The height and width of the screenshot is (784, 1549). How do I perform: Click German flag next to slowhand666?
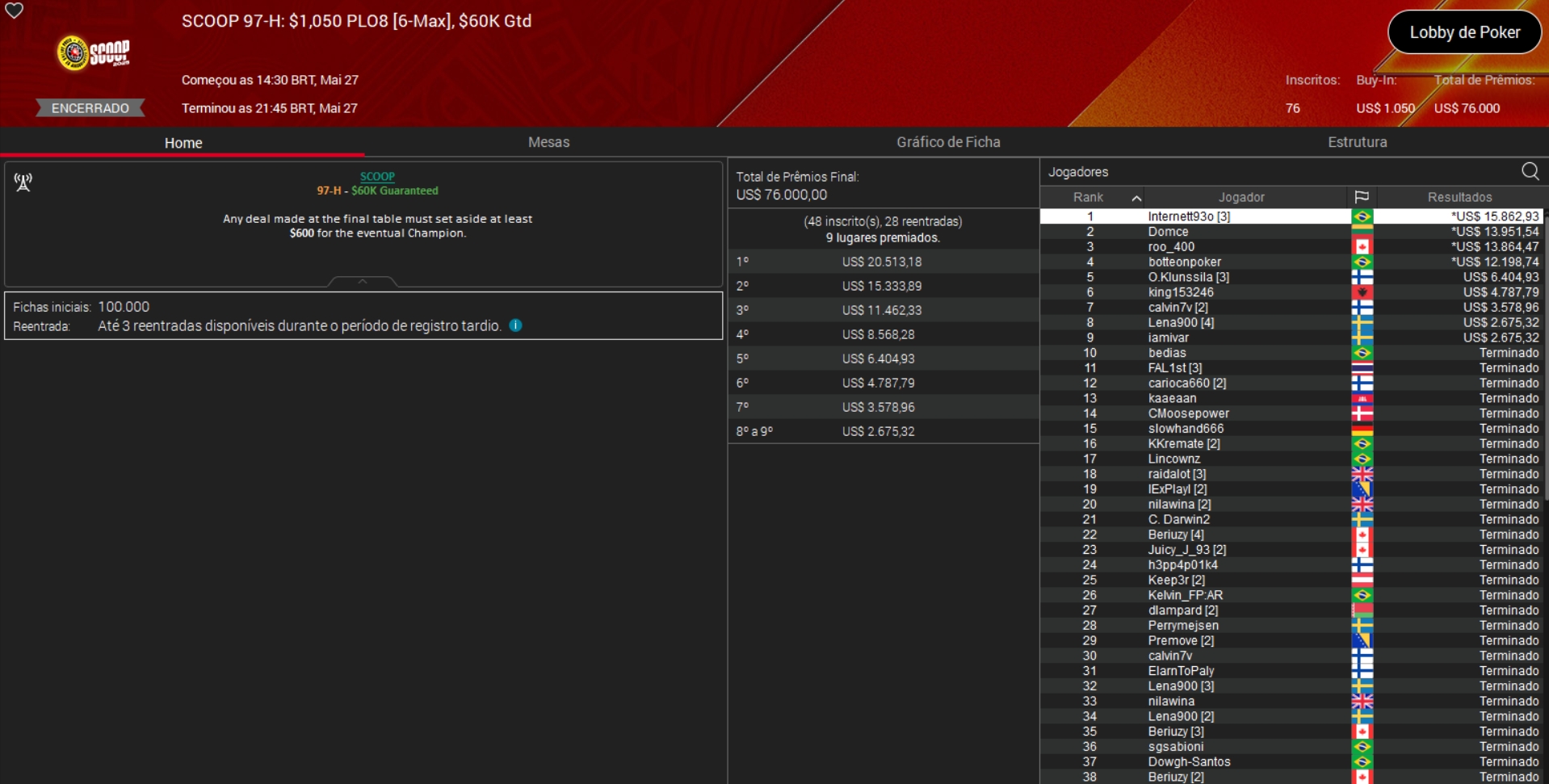(1362, 429)
